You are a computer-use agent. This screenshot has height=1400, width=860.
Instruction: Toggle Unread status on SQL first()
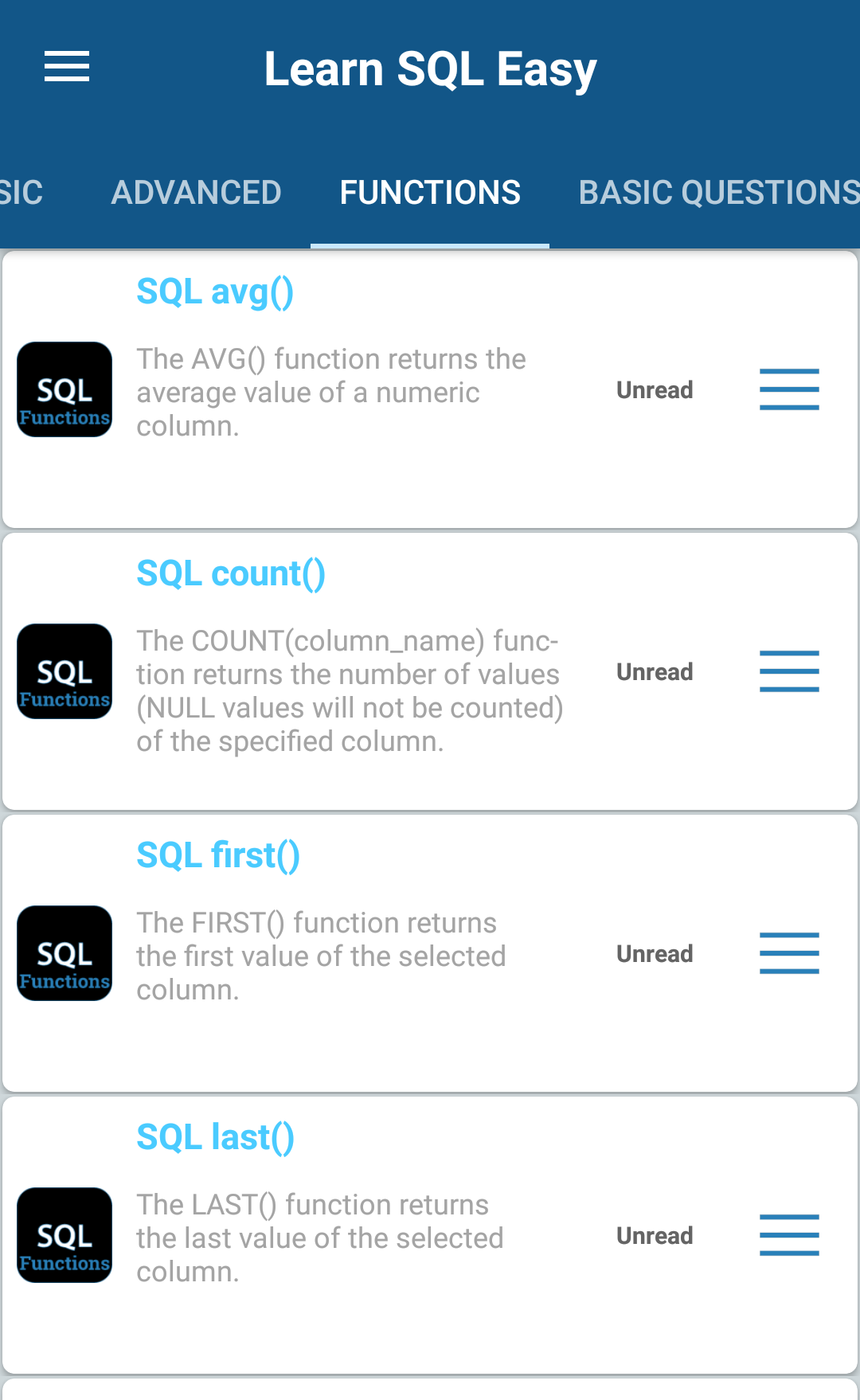(655, 954)
